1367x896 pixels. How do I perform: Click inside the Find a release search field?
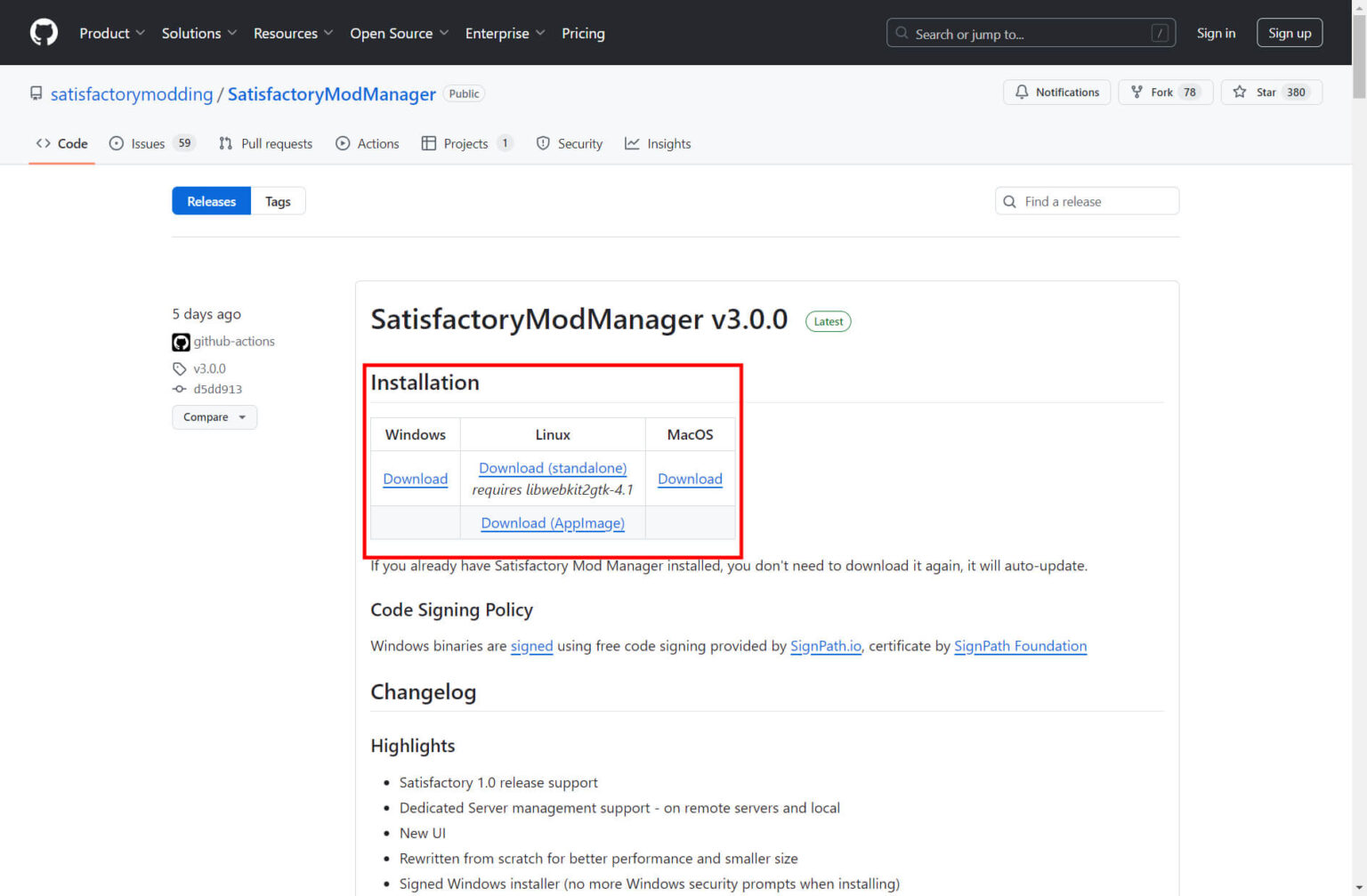[x=1086, y=201]
